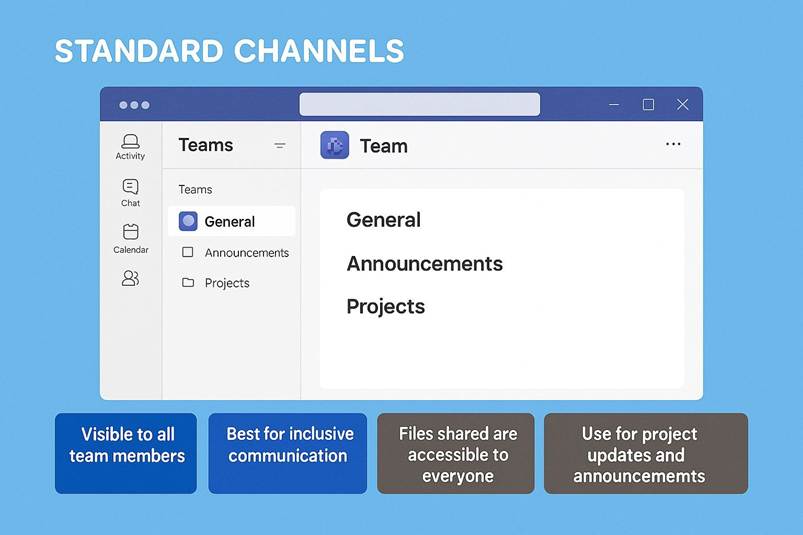
Task: Click the blue 'Visible to all team members' box
Action: tap(126, 453)
